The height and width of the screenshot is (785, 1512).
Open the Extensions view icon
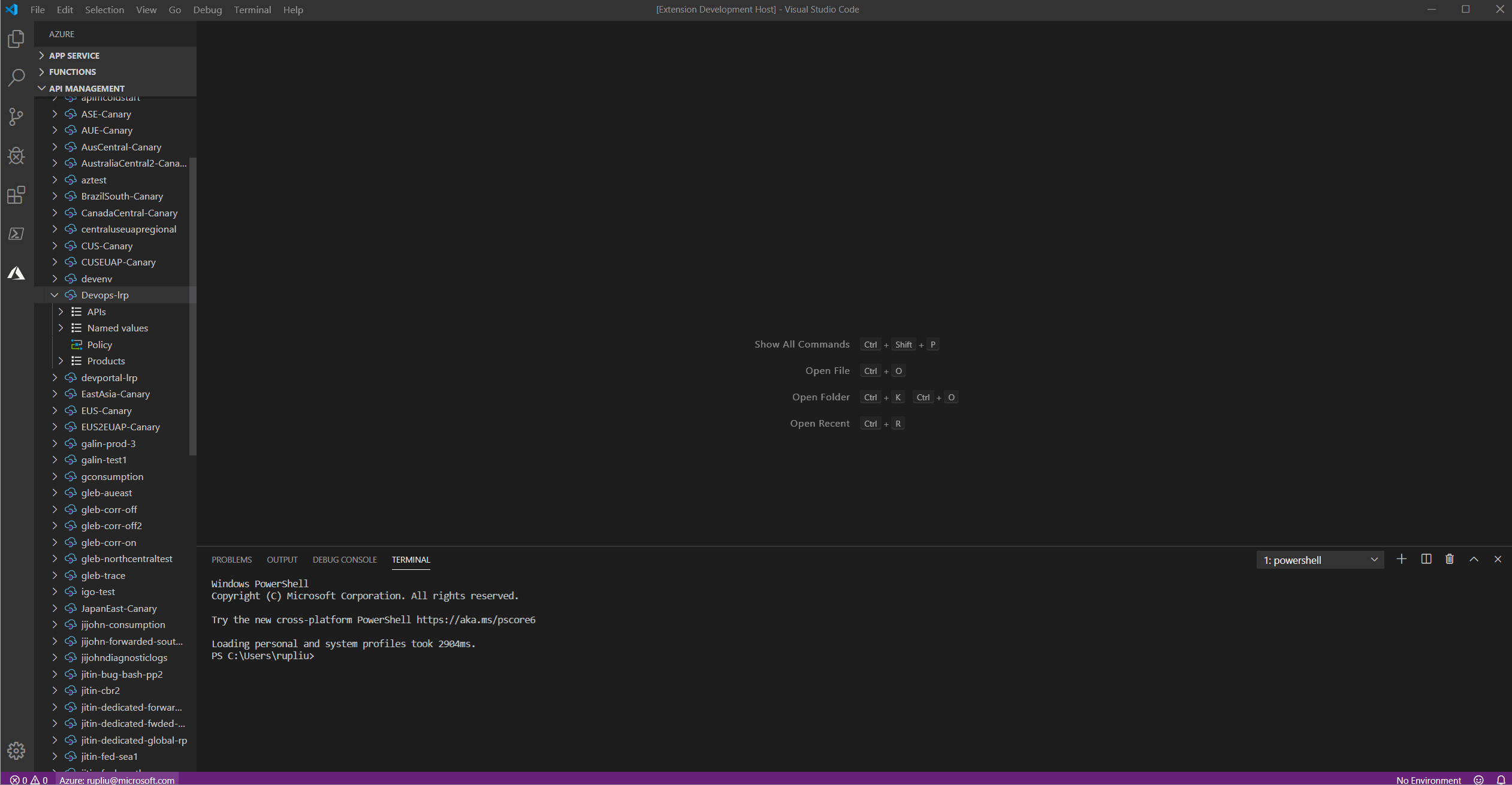[x=16, y=195]
